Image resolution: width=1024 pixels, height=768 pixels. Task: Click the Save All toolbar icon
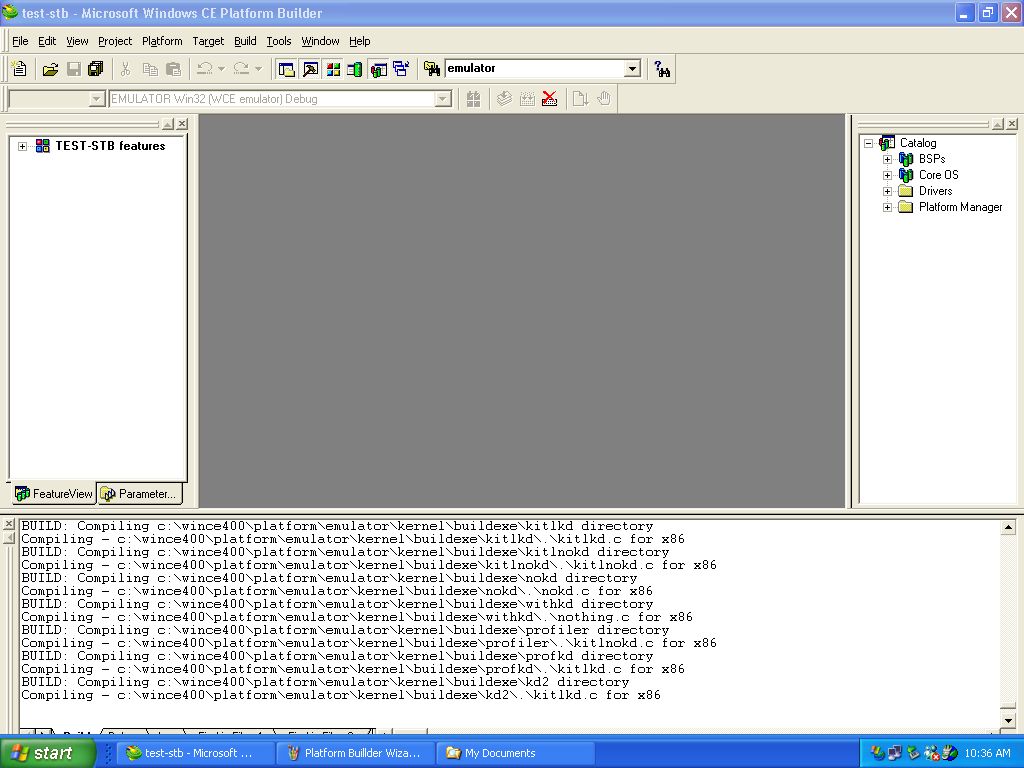pyautogui.click(x=96, y=69)
